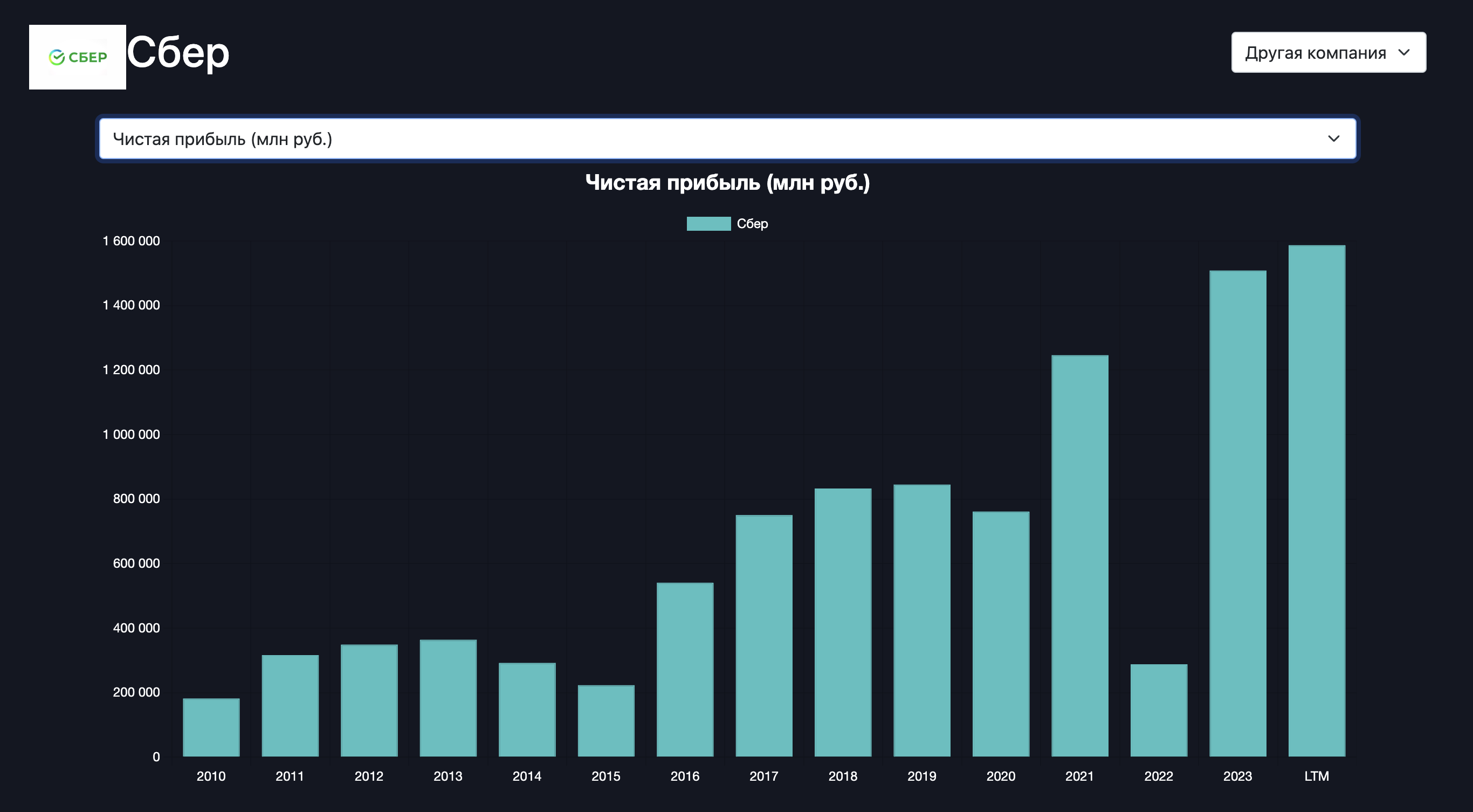Click the 2023 net profit bar
The height and width of the screenshot is (812, 1473).
[1237, 513]
